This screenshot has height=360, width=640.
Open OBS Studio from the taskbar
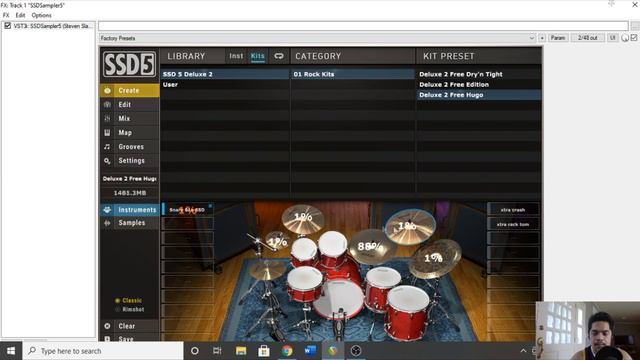pos(356,351)
